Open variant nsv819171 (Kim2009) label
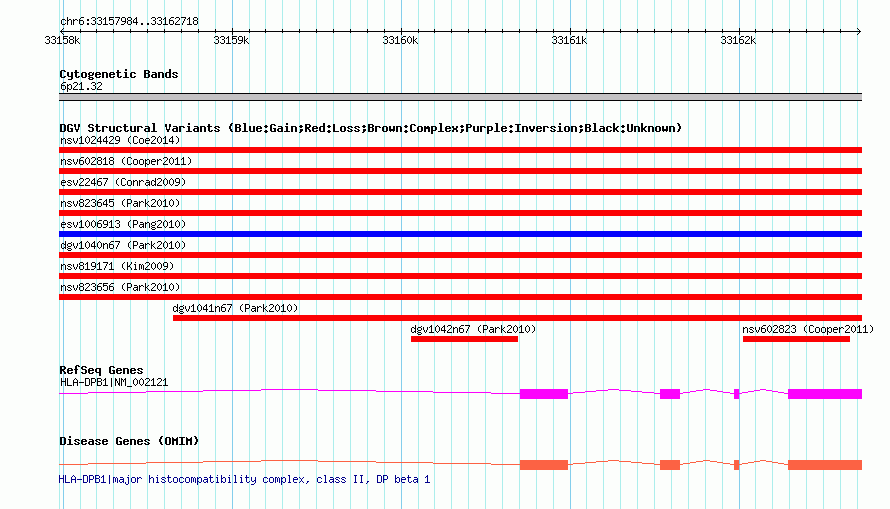Screen dimensions: 890x509 117,266
